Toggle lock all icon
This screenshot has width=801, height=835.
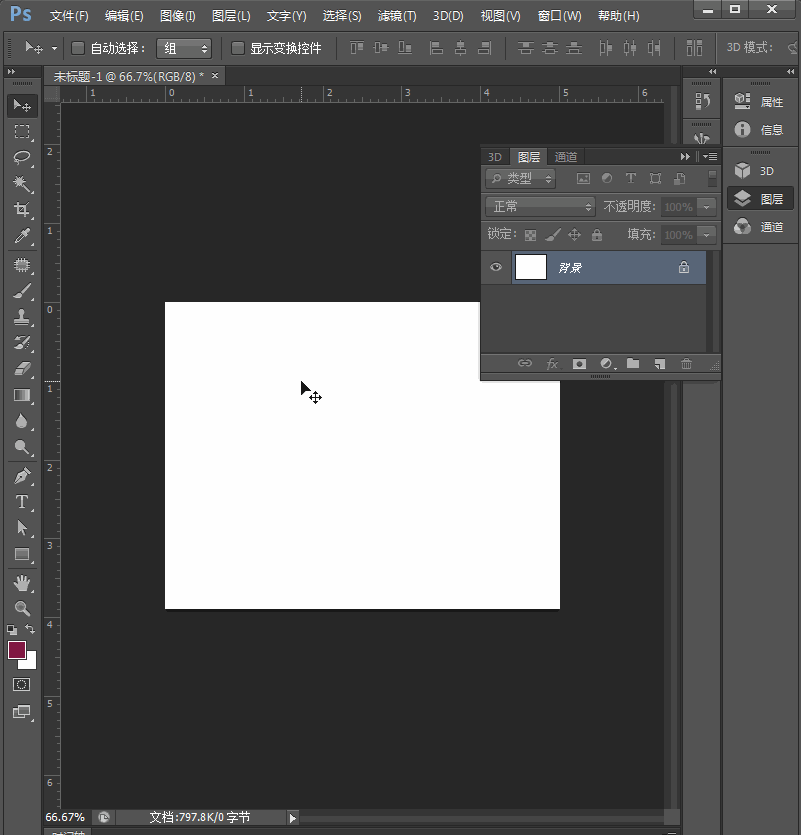click(597, 234)
